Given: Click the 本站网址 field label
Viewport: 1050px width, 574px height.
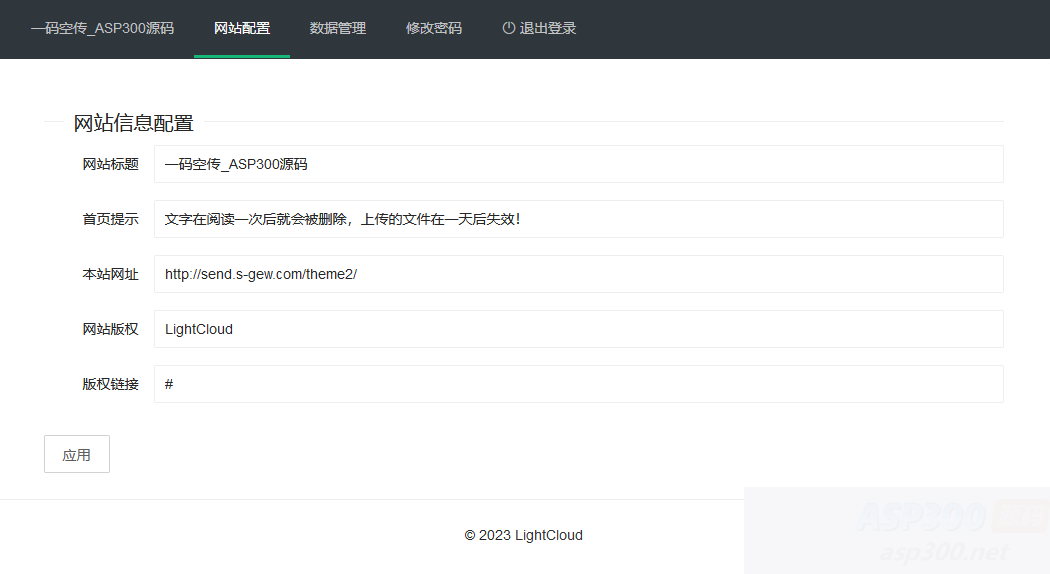Looking at the screenshot, I should pos(110,274).
